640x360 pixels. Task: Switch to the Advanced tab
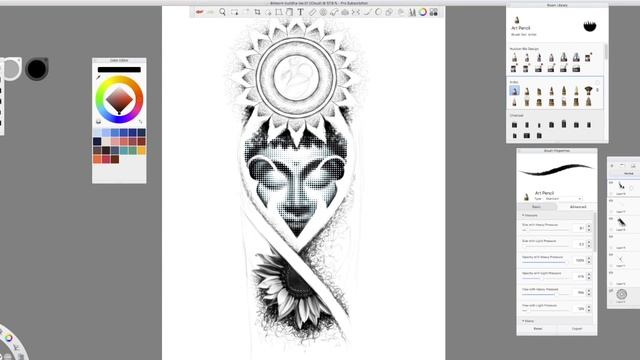pos(578,207)
